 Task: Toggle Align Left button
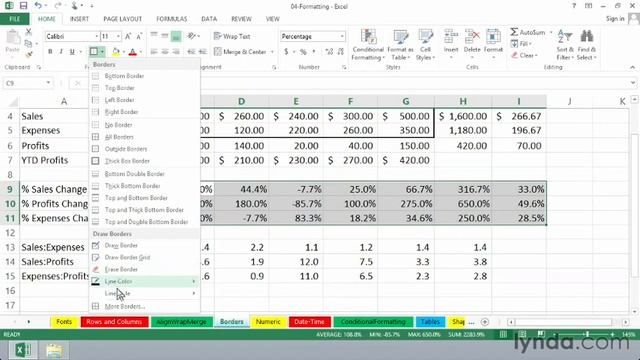pyautogui.click(x=154, y=51)
